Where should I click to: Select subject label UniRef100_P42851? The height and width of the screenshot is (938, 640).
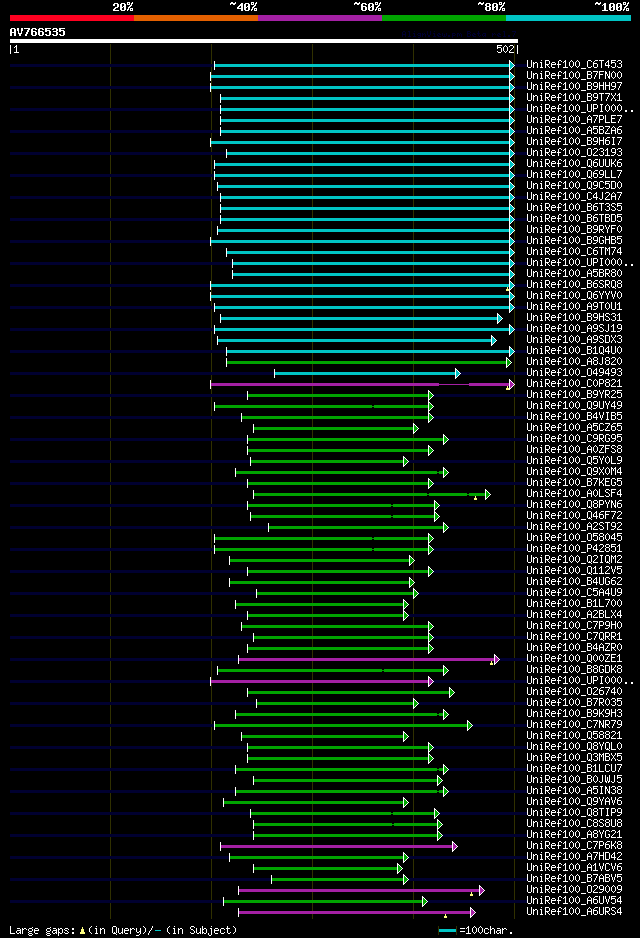click(x=574, y=549)
